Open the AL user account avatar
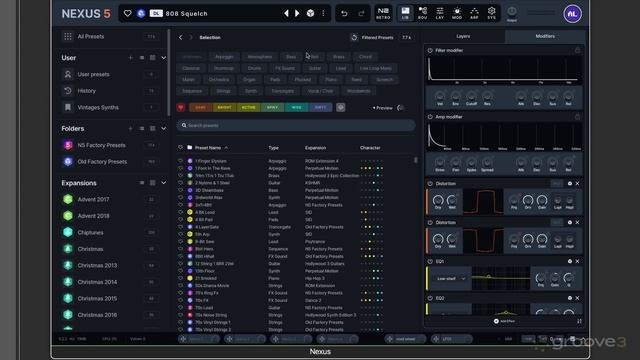Screen dimensions: 640x360 click(x=572, y=14)
